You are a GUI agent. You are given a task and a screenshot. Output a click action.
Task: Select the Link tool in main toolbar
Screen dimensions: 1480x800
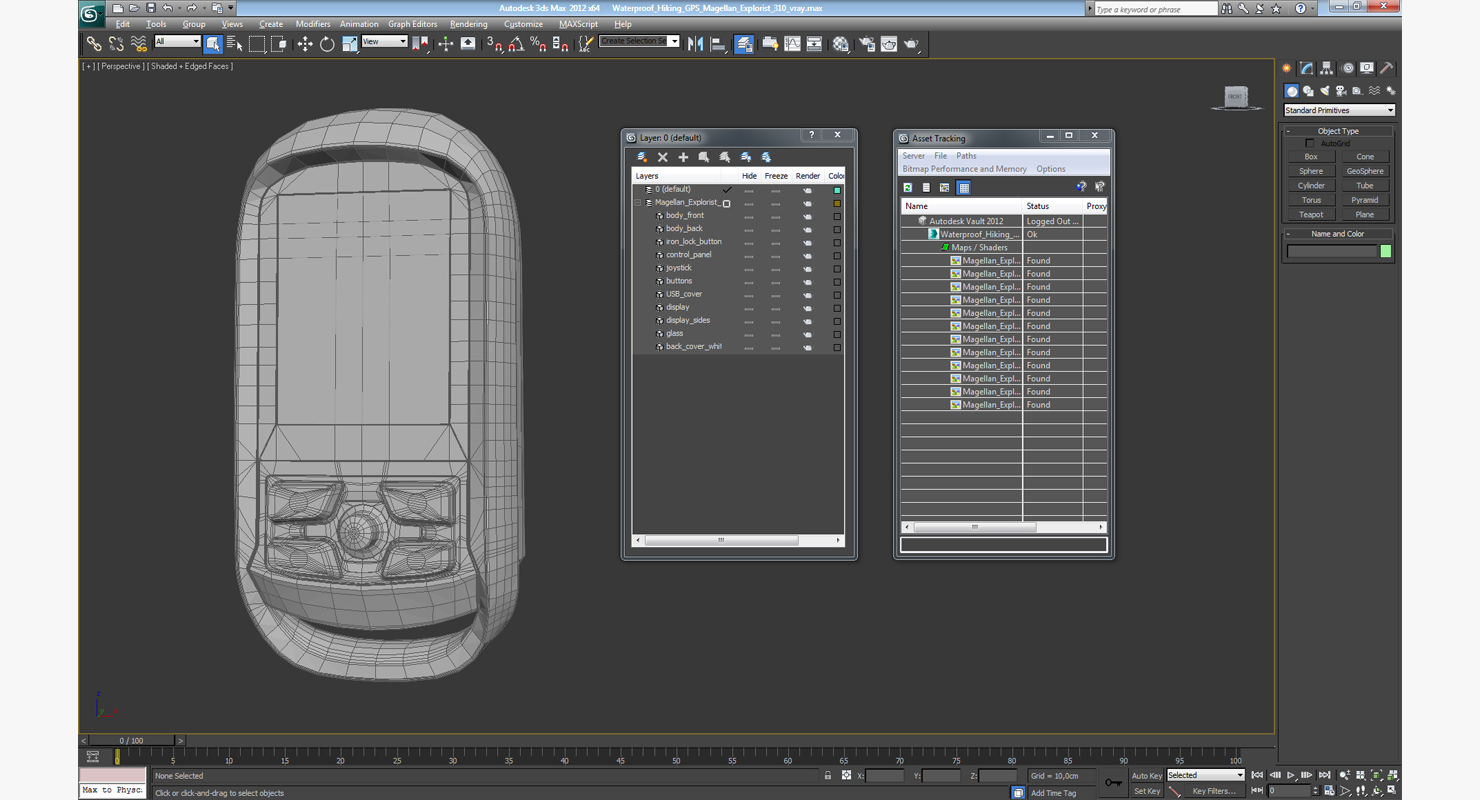[93, 44]
